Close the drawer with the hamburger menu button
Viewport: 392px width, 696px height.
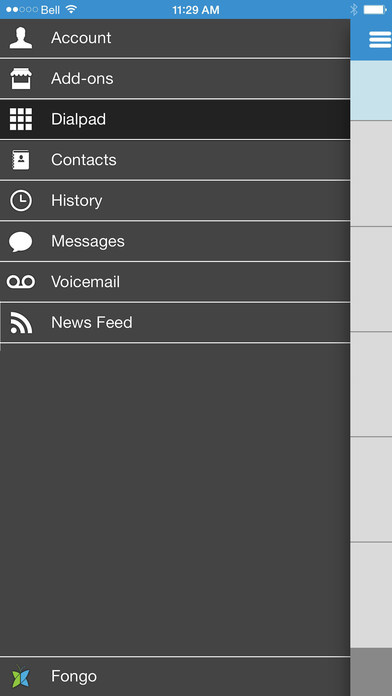coord(380,40)
